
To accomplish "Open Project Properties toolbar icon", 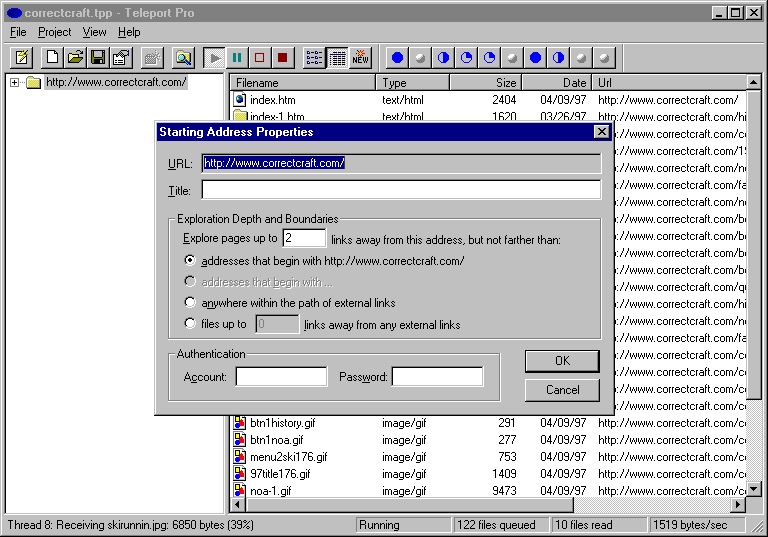I will [x=121, y=58].
